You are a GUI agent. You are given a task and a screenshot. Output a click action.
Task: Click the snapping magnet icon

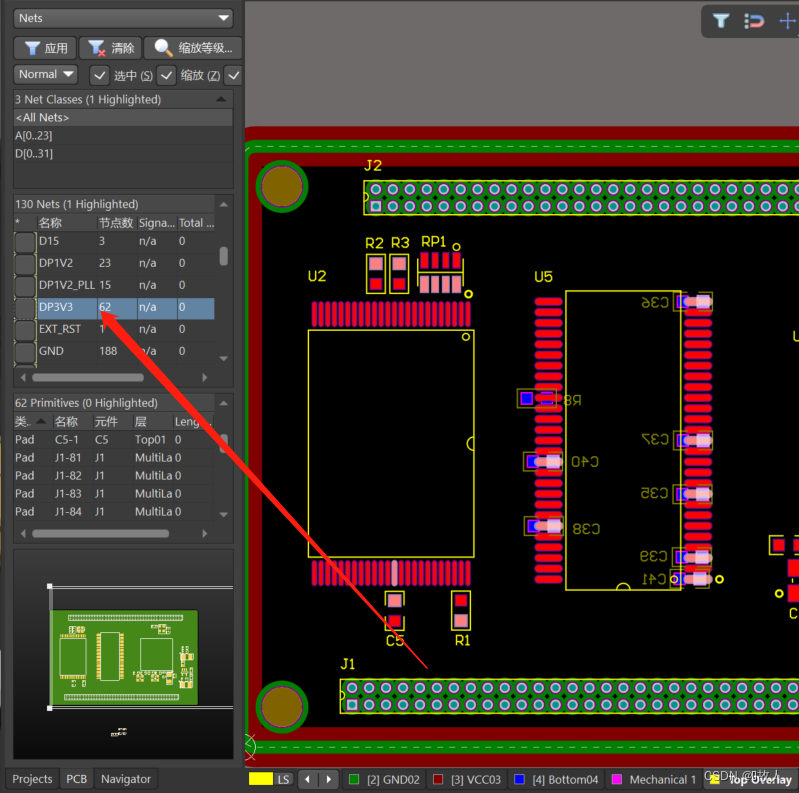[754, 21]
